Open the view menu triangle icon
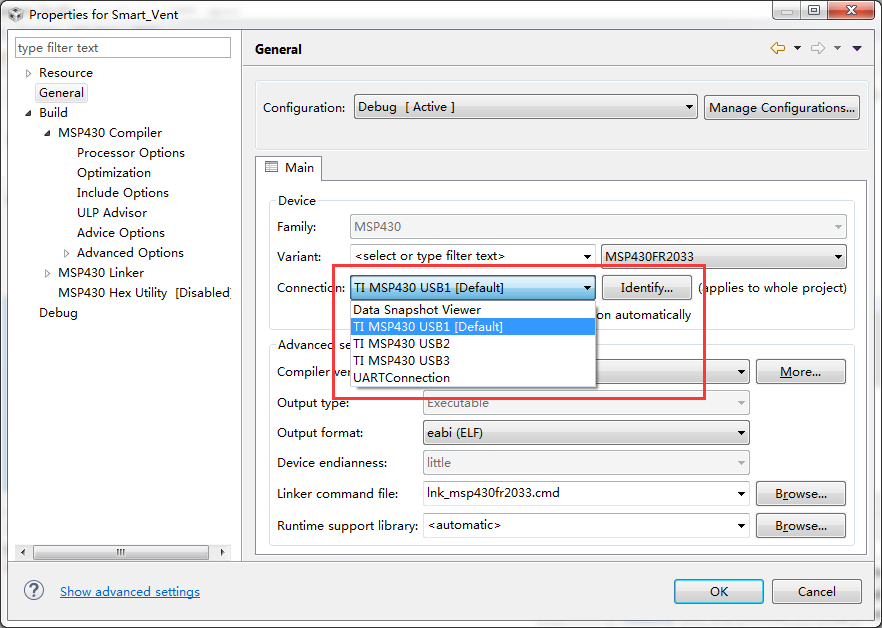 click(857, 48)
